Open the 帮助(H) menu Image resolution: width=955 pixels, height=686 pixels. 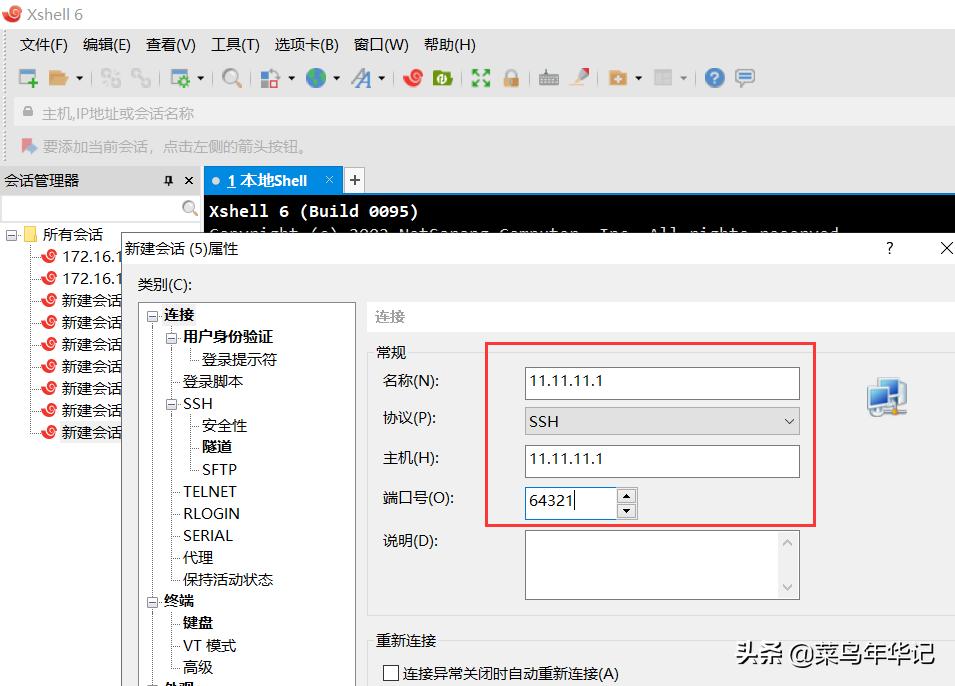coord(449,44)
